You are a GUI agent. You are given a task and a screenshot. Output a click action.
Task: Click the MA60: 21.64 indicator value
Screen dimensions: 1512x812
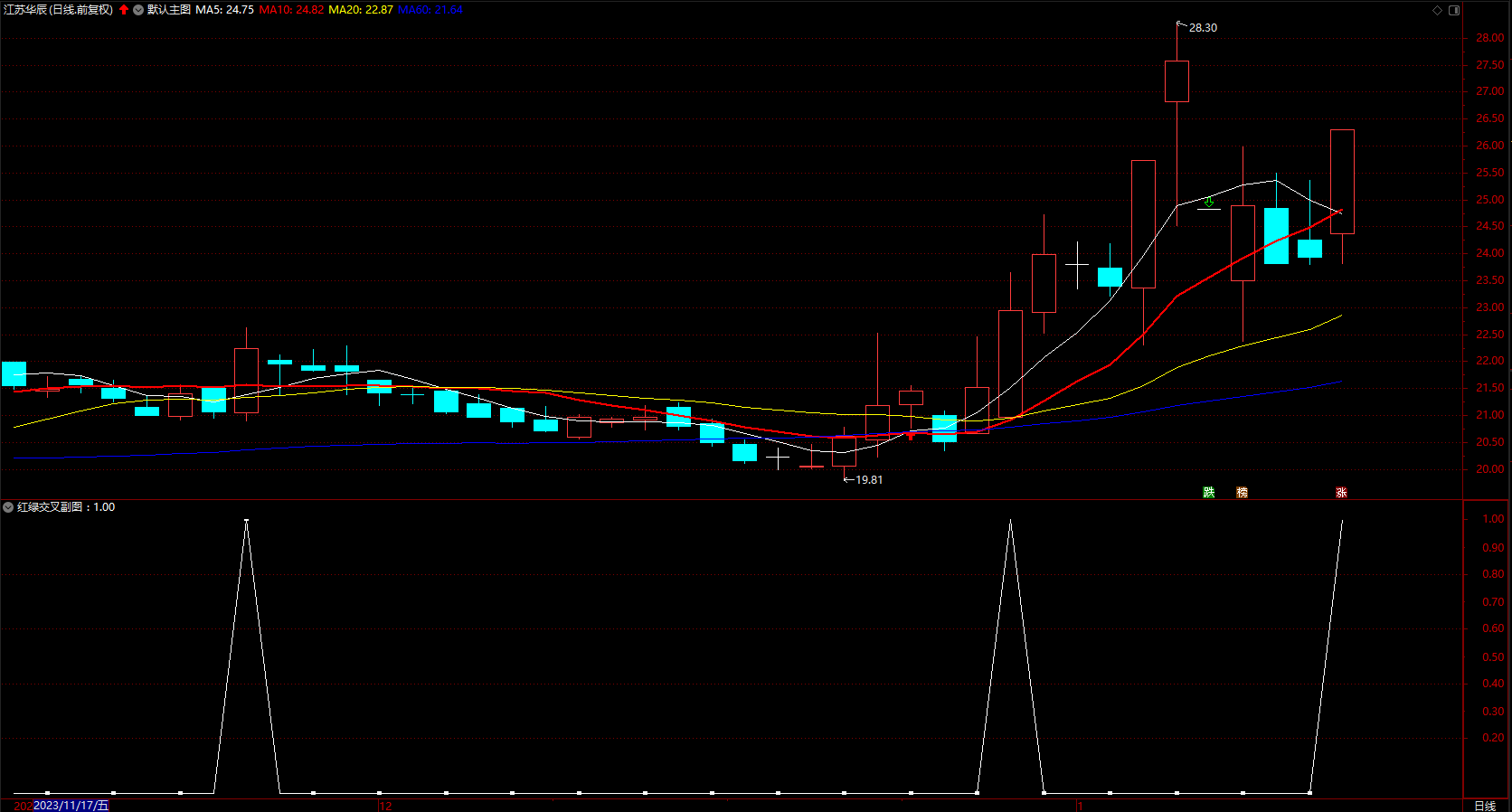click(x=430, y=10)
